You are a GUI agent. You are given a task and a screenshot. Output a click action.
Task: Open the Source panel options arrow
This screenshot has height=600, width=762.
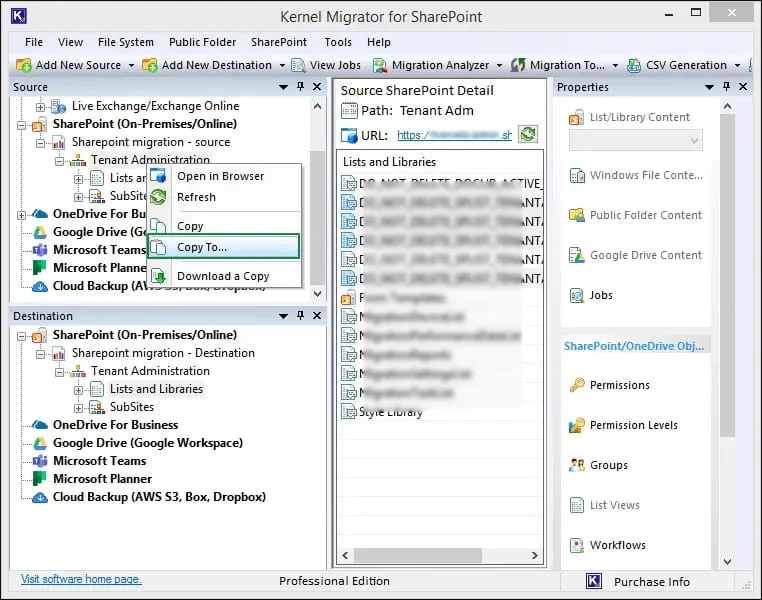click(283, 87)
